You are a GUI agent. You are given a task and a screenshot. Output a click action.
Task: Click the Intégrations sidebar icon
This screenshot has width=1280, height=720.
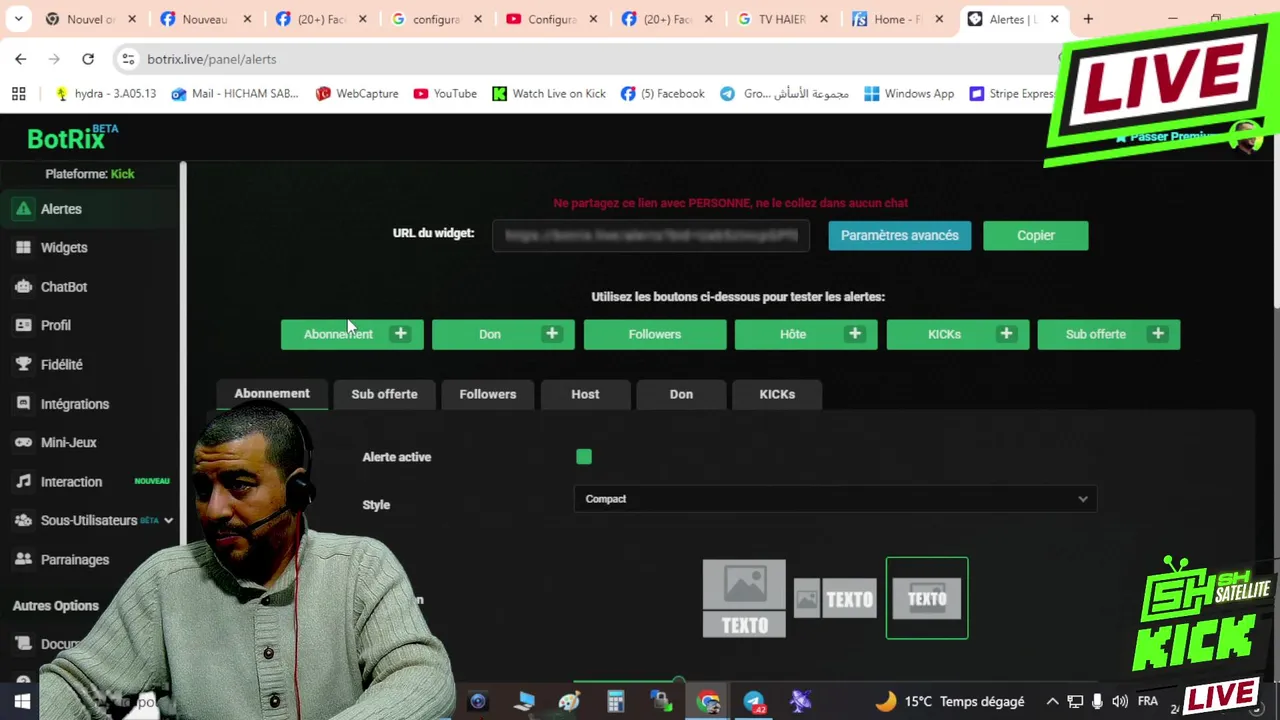22,404
